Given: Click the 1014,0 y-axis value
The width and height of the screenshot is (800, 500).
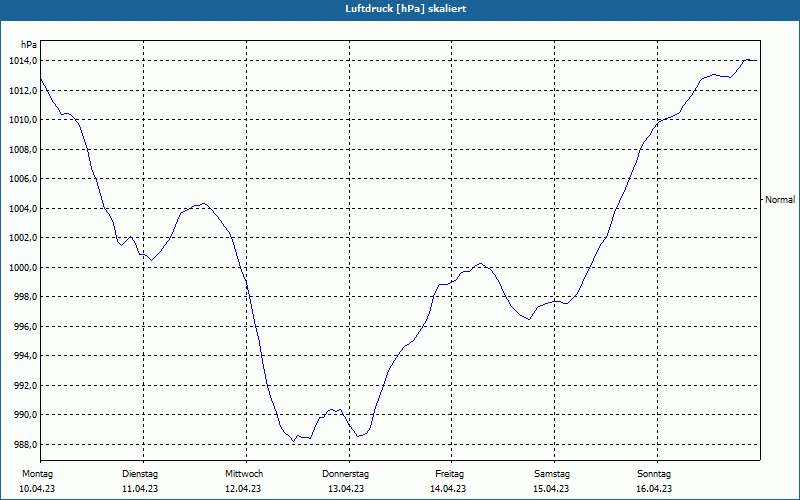Looking at the screenshot, I should tap(22, 61).
